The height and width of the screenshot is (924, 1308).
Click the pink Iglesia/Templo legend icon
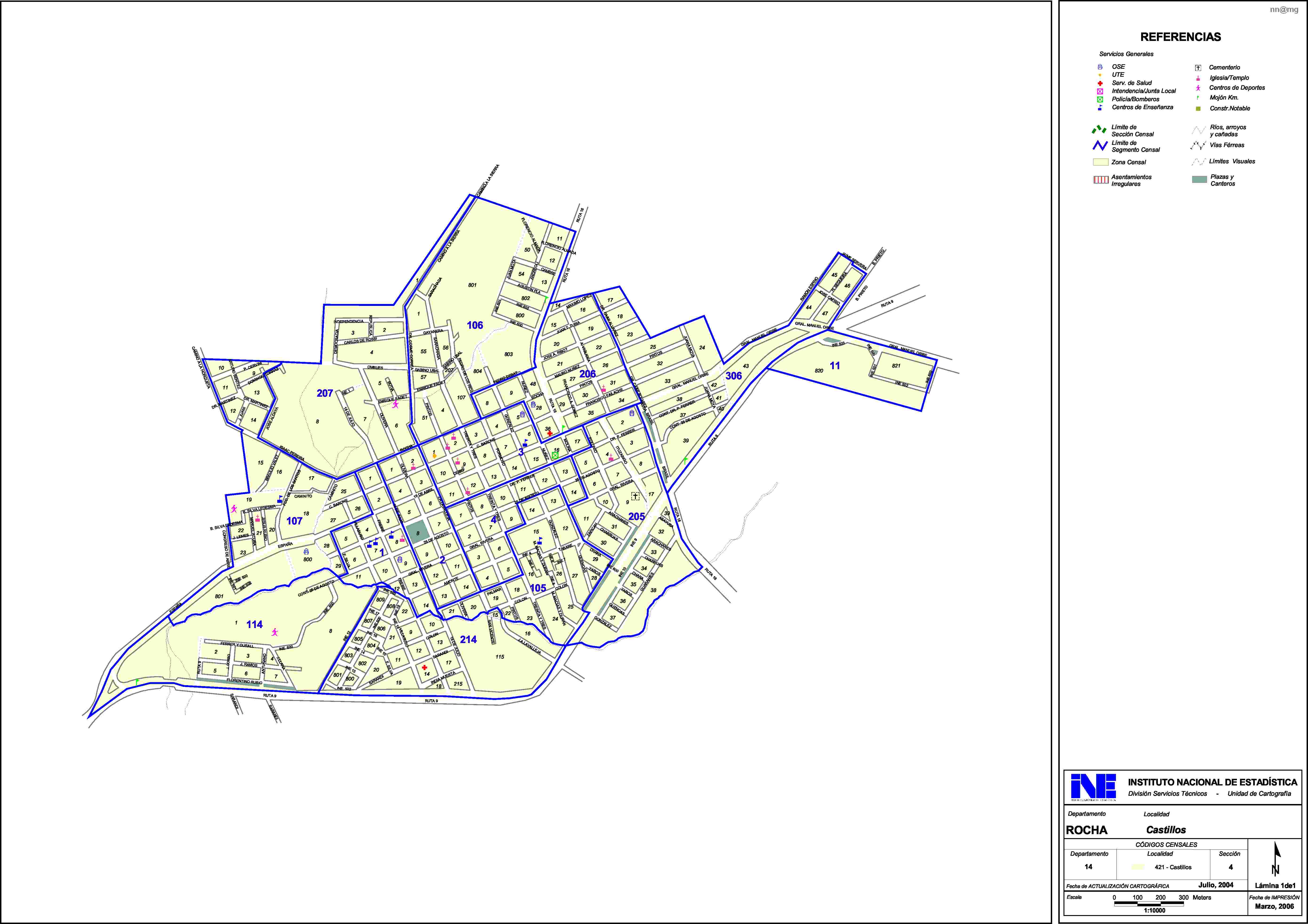(x=1198, y=78)
